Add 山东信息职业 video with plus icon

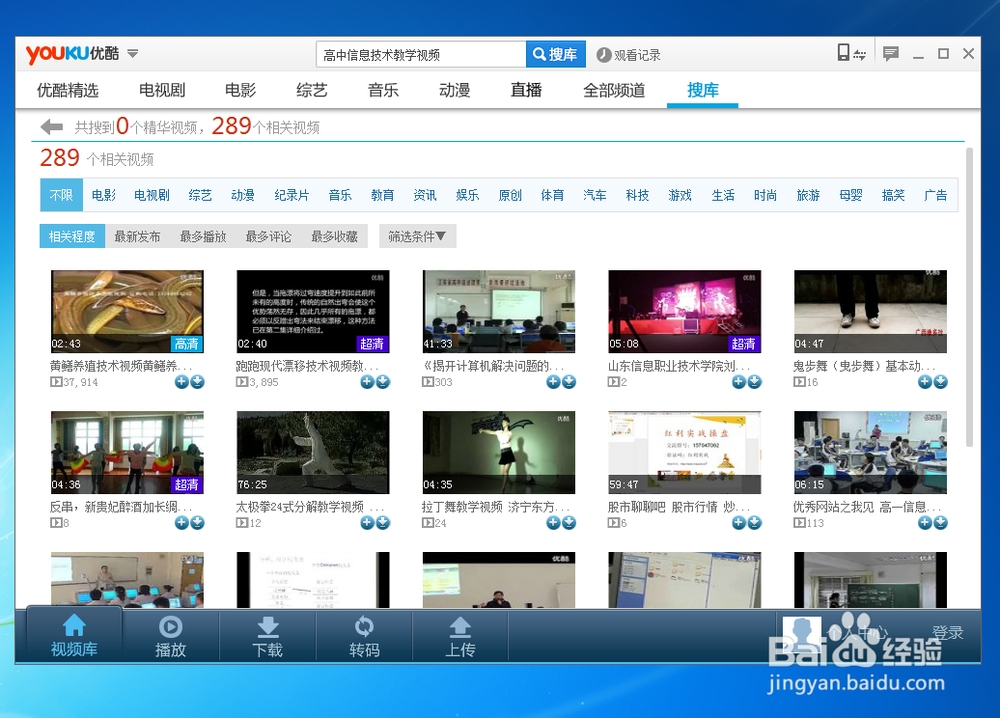[x=739, y=382]
